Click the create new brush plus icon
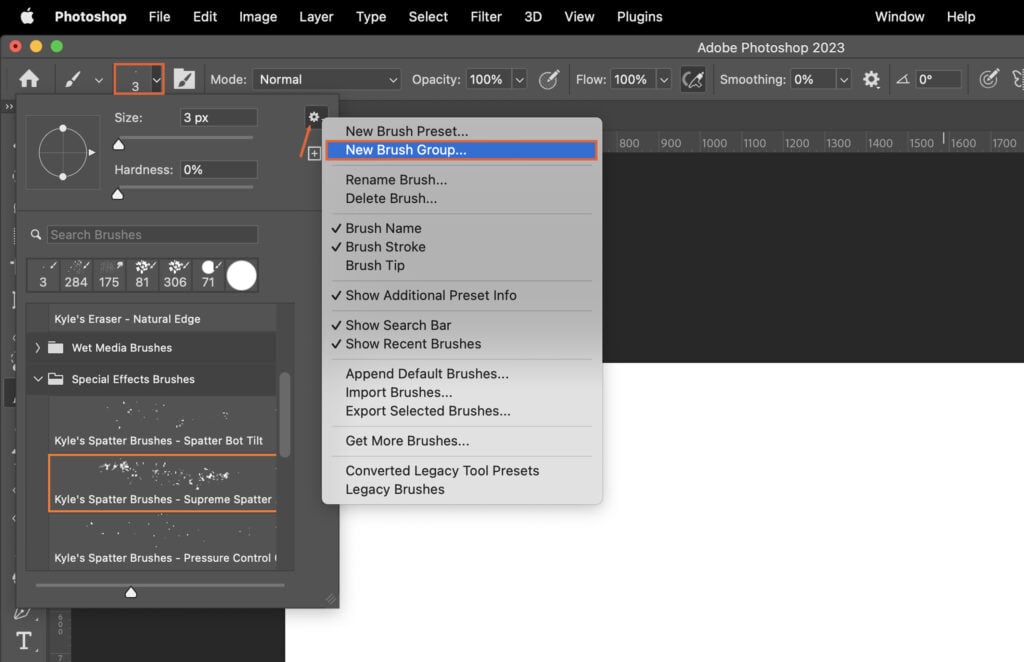Screen dimensions: 1024x662 pos(315,153)
